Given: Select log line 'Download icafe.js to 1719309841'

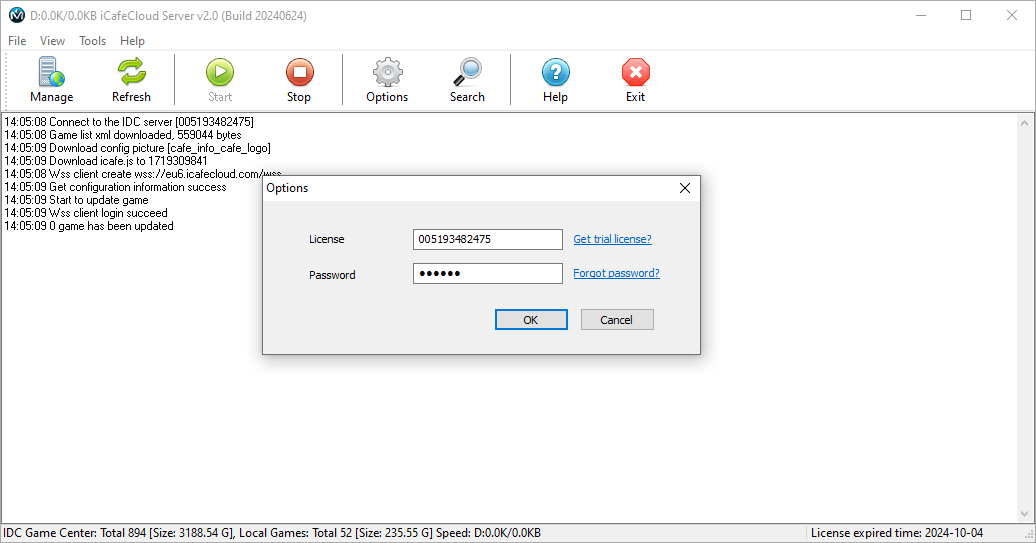Looking at the screenshot, I should click(106, 161).
